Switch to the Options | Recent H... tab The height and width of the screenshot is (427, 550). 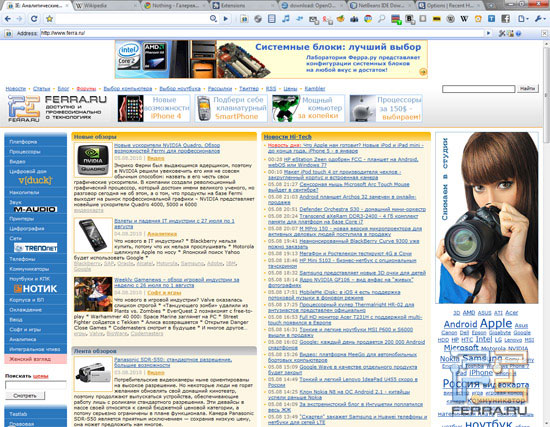[x=451, y=5]
